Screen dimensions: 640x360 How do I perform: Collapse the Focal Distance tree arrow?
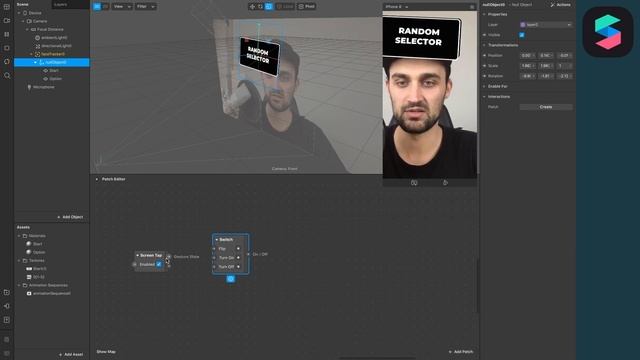pyautogui.click(x=27, y=29)
